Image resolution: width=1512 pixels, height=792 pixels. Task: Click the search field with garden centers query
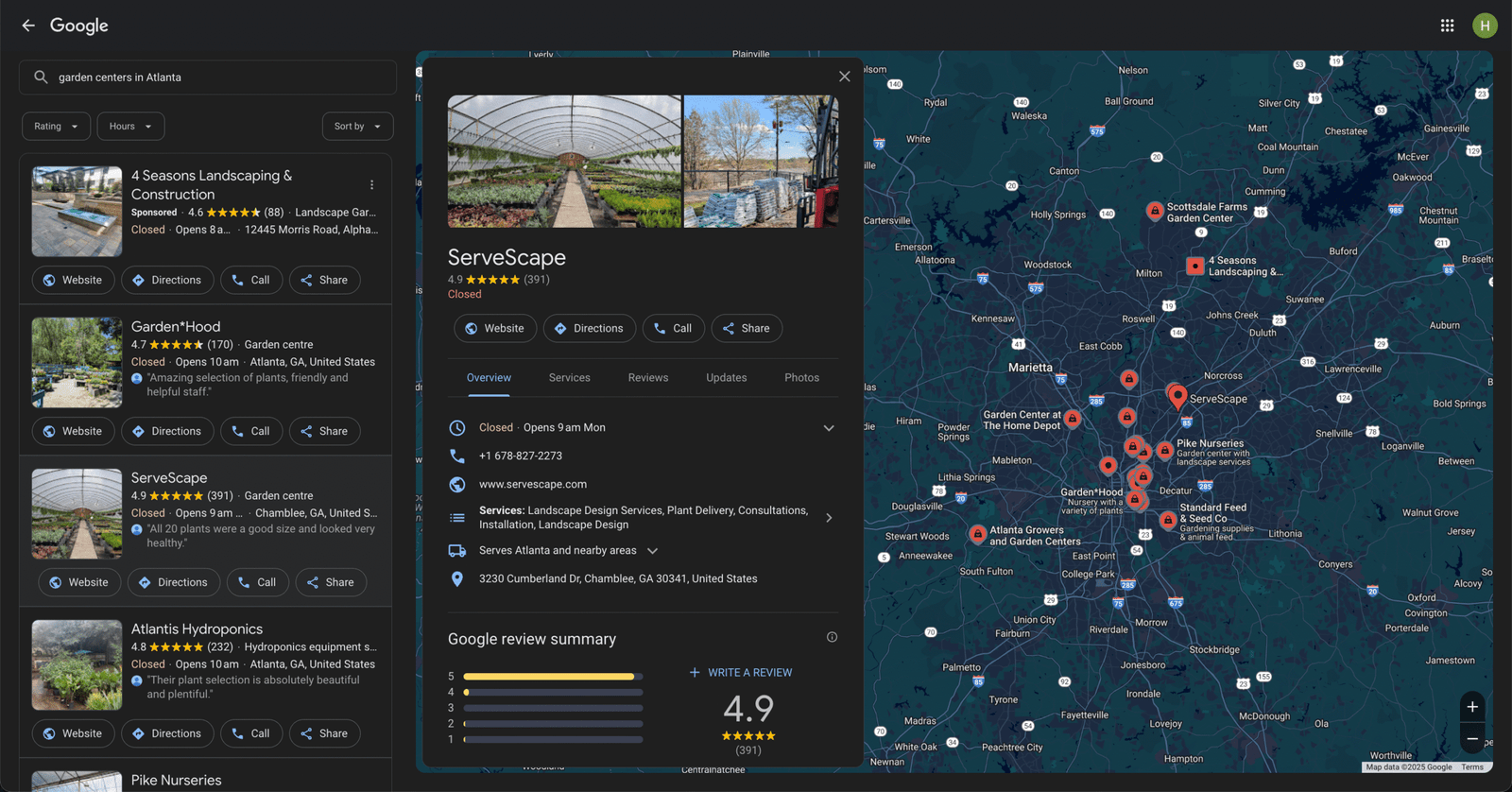click(208, 77)
